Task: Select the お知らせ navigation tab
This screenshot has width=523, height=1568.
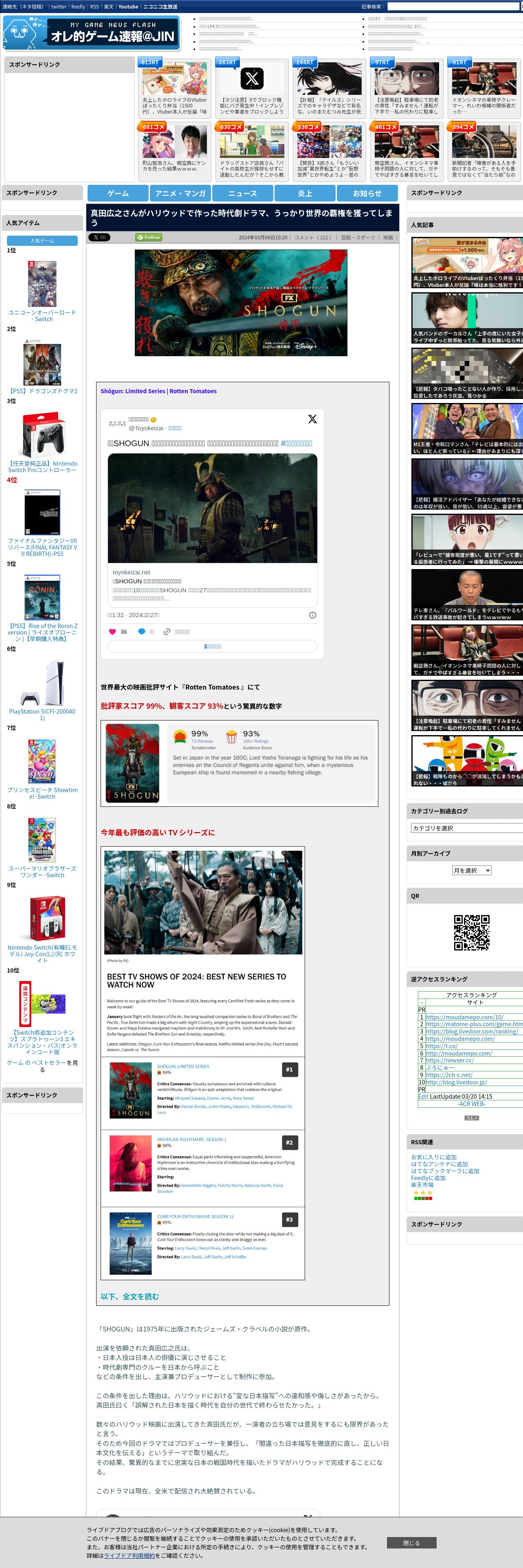Action: (367, 193)
